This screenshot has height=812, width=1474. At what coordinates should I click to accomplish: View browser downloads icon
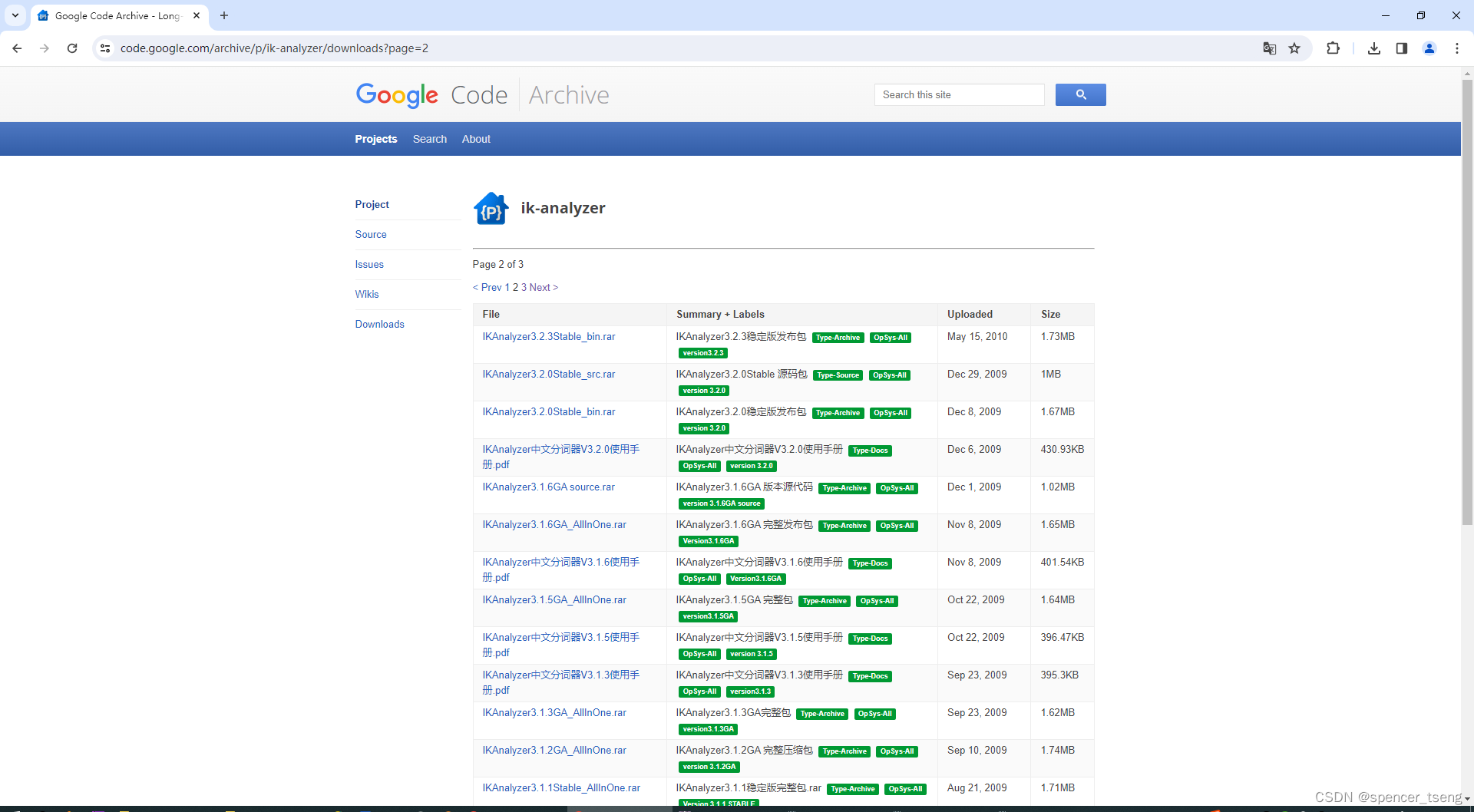1374,48
